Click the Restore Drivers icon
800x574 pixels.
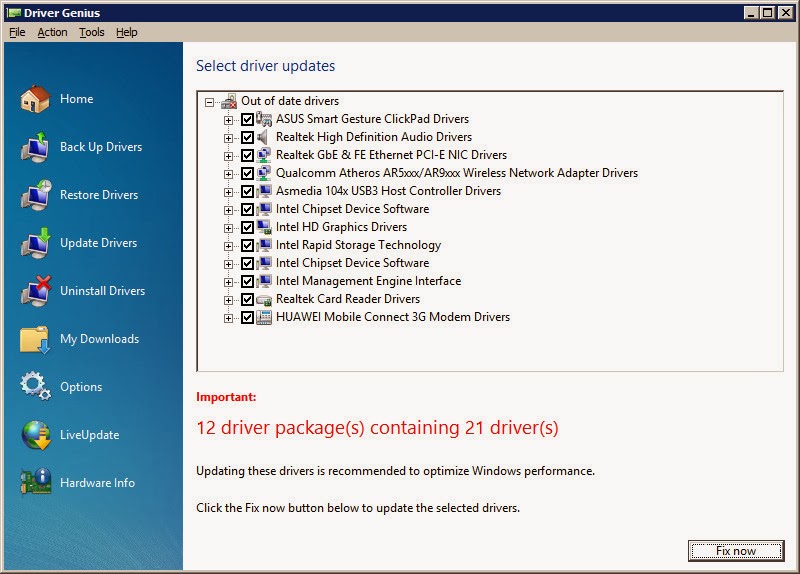(x=35, y=194)
